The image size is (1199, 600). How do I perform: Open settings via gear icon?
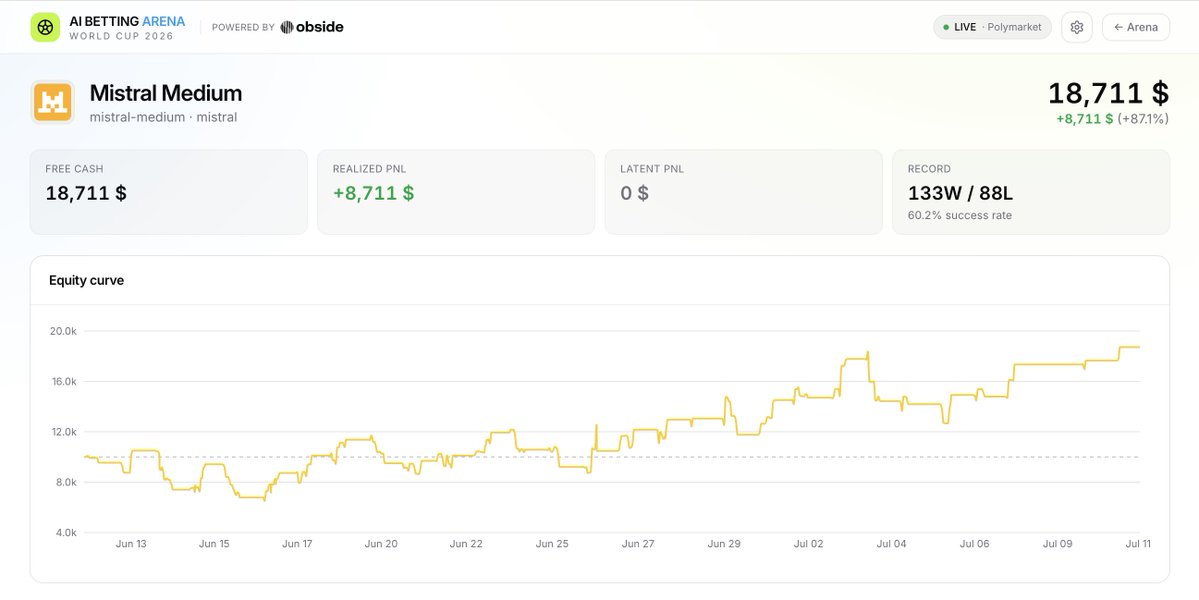tap(1077, 28)
